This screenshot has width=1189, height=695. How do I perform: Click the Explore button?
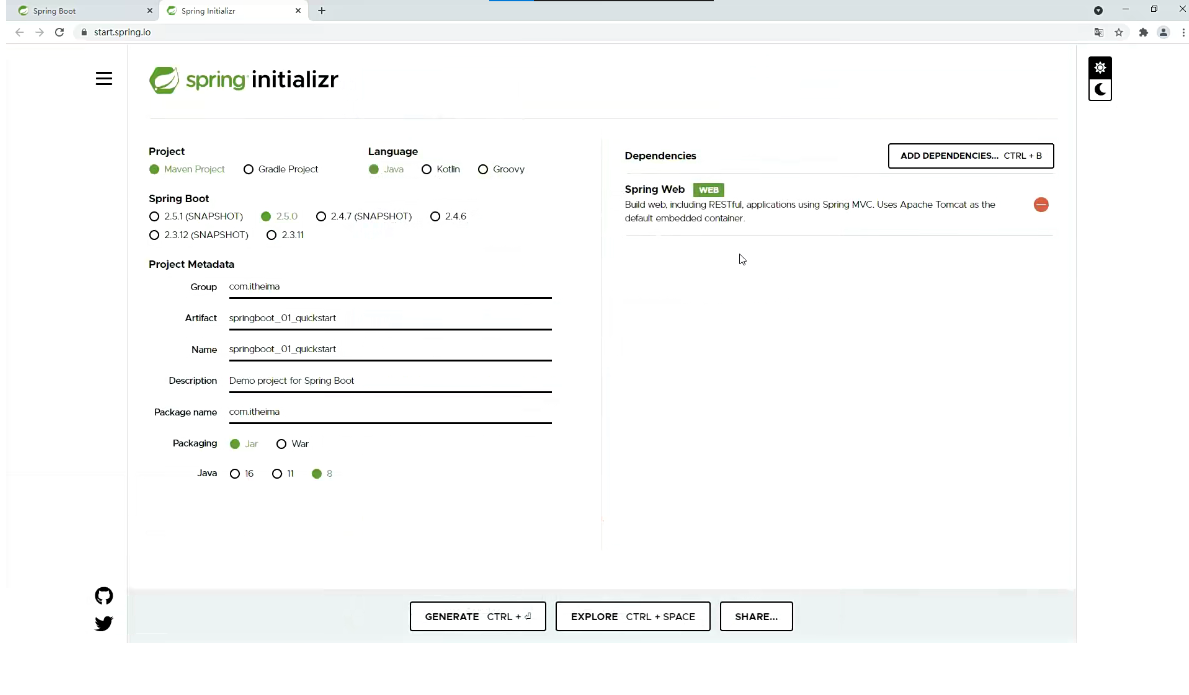tap(633, 616)
